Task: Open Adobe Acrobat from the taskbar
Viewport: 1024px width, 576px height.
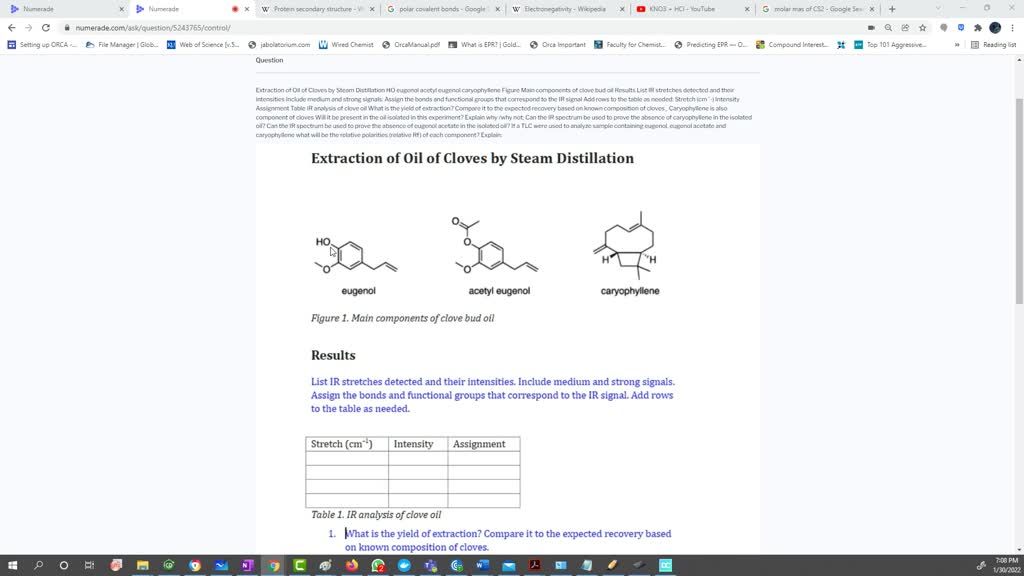Action: tap(535, 566)
